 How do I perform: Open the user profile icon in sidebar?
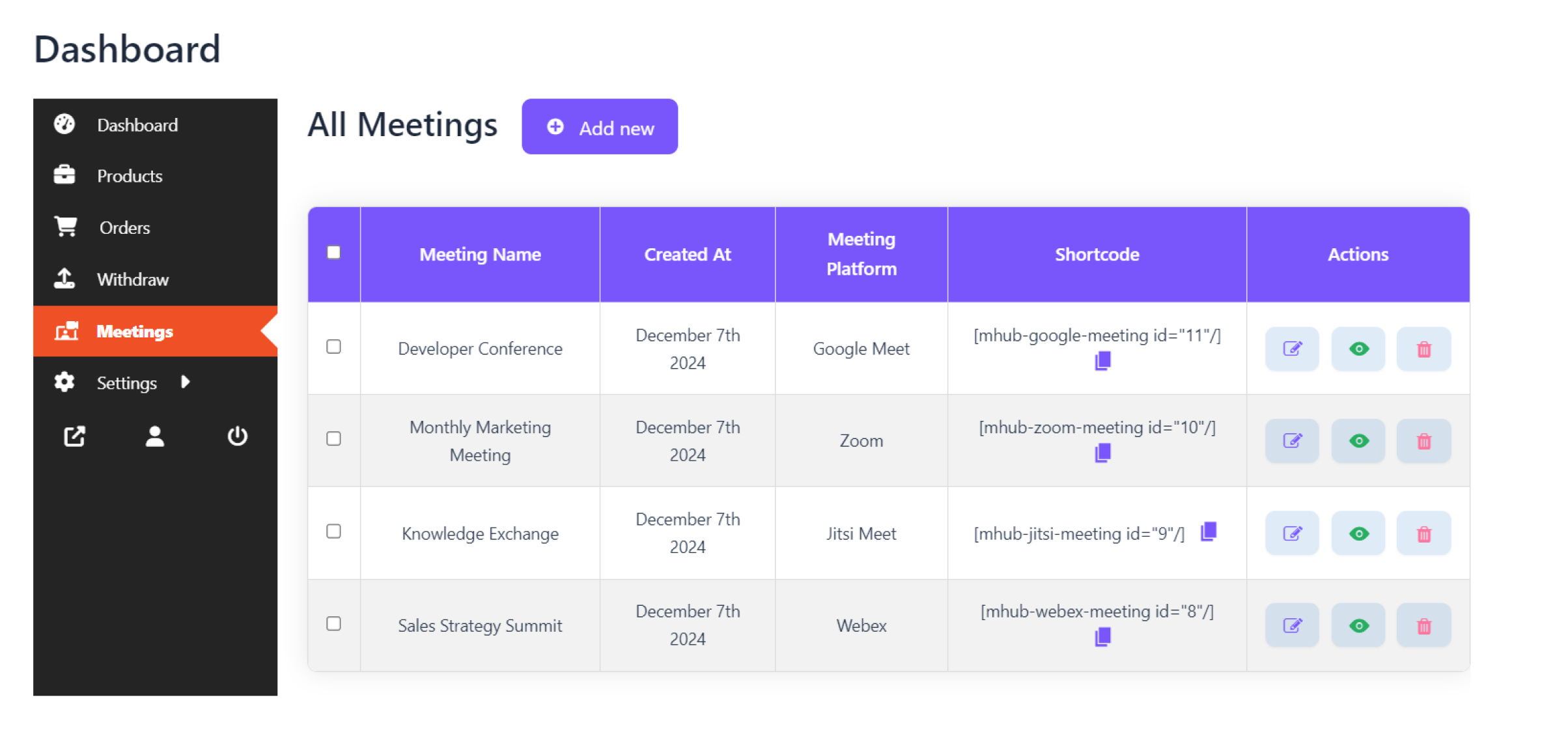pyautogui.click(x=155, y=436)
